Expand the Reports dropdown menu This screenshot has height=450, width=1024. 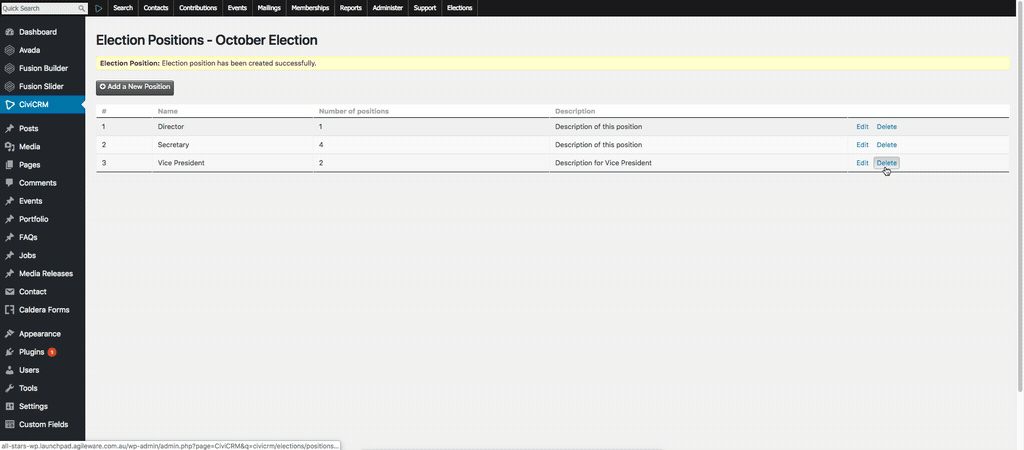tap(350, 8)
